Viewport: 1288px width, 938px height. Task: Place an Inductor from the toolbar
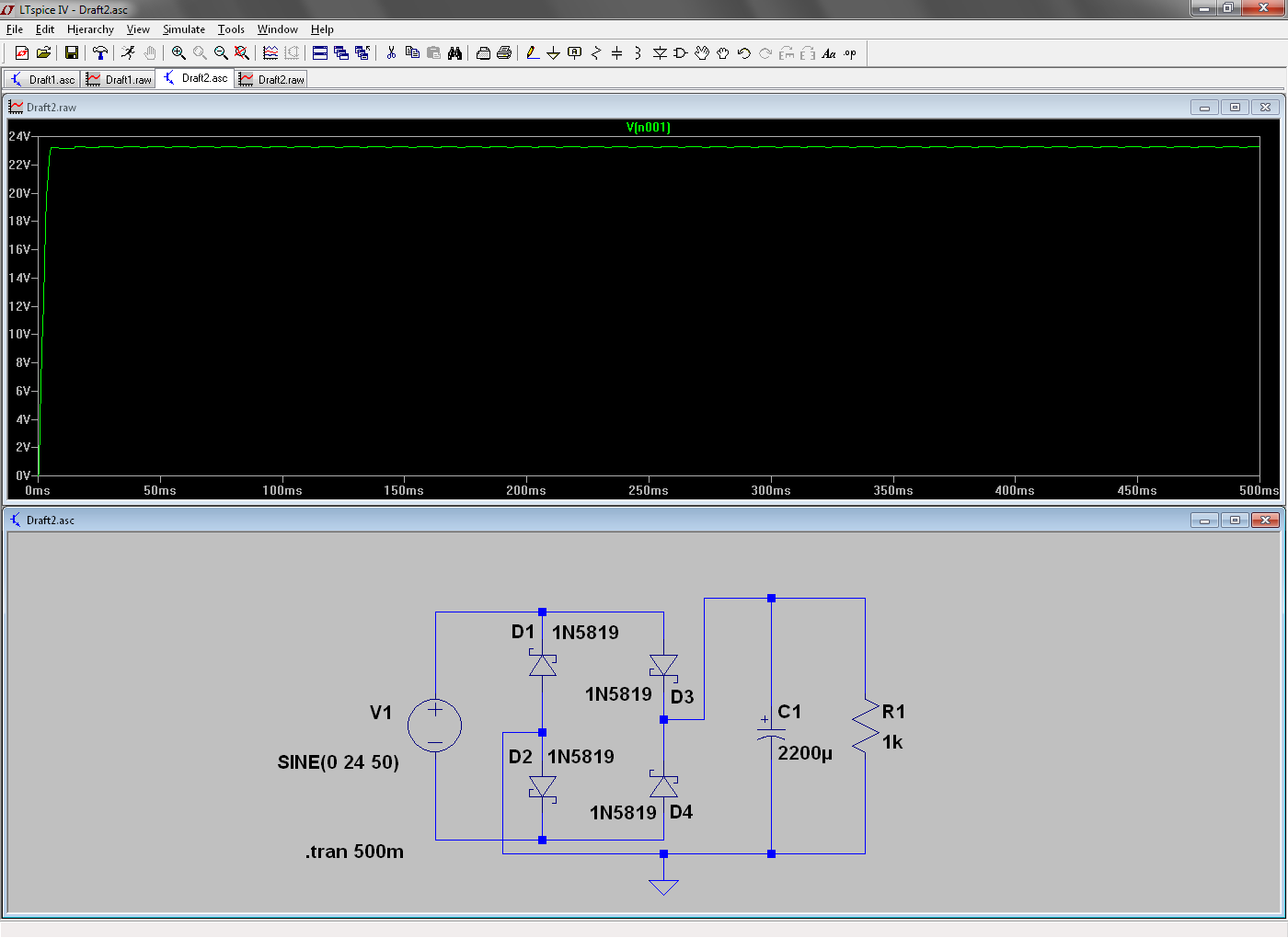638,53
